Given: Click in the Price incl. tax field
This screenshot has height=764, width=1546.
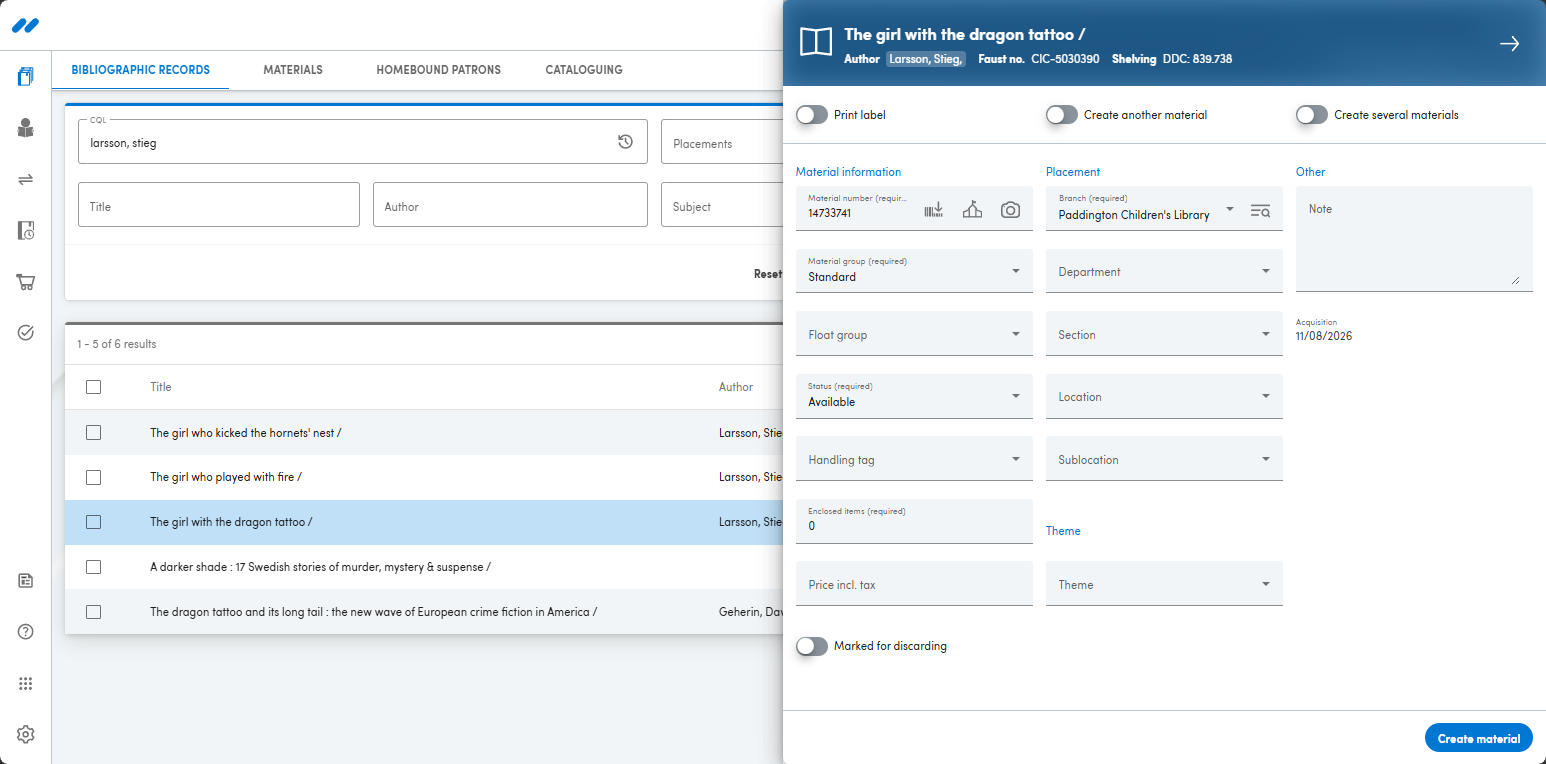Looking at the screenshot, I should pyautogui.click(x=914, y=584).
